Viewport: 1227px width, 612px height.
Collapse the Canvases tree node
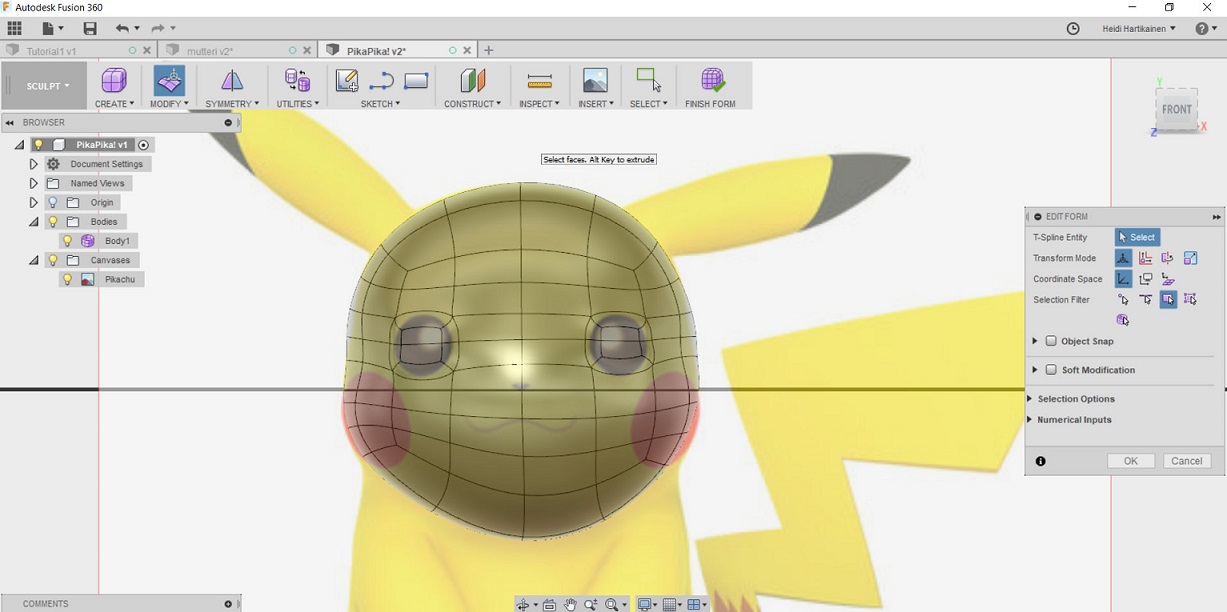click(33, 260)
